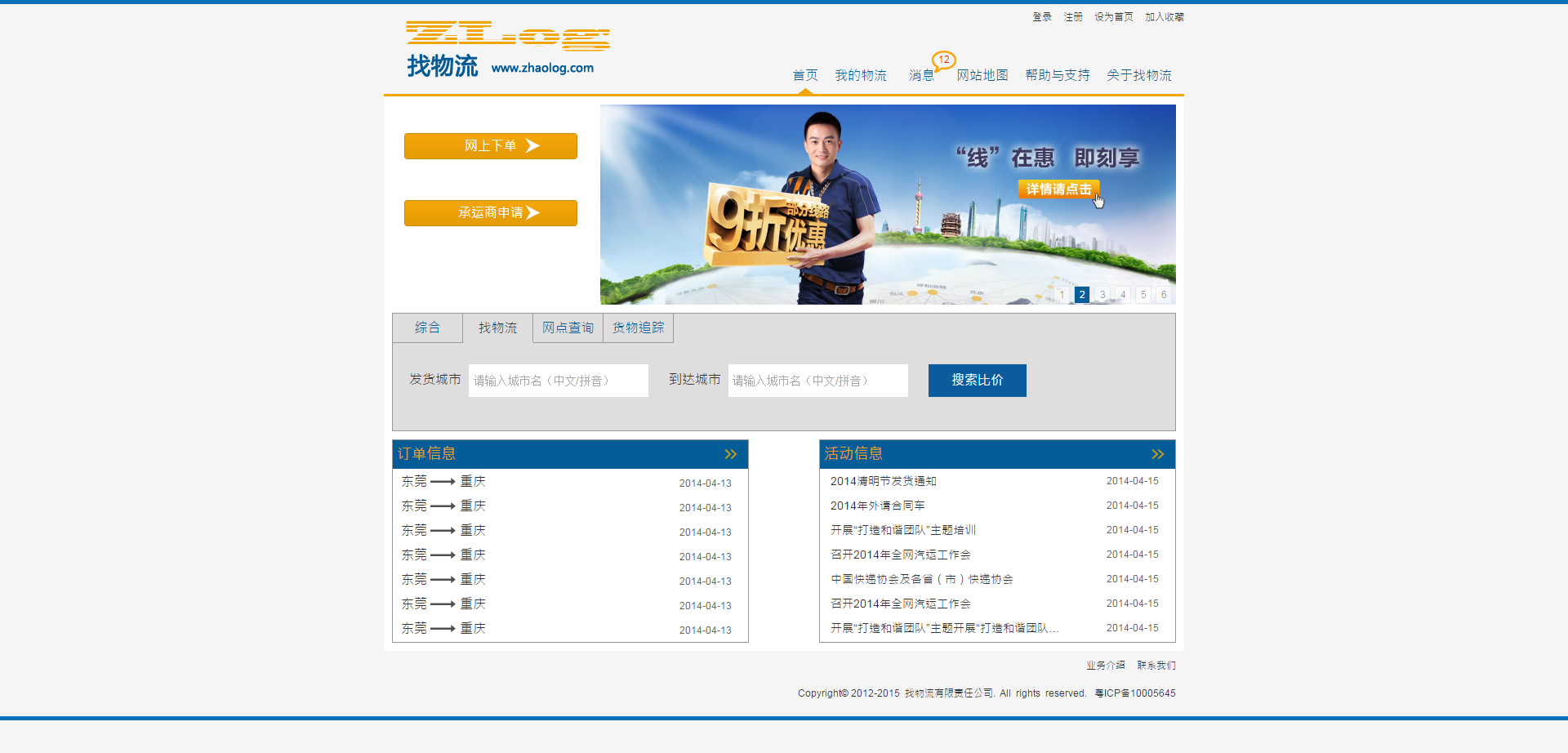Go to banner slide 5

pos(1143,295)
